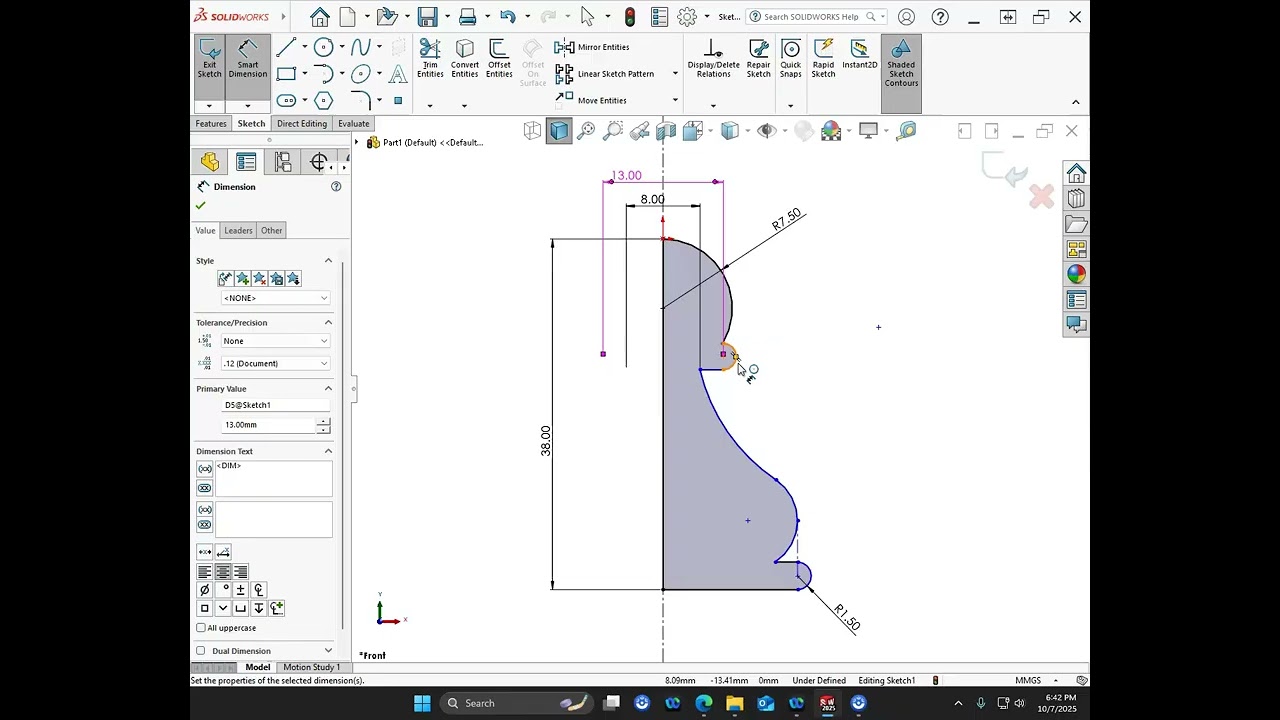Open the Design Library in task pane
Image resolution: width=1280 pixels, height=720 pixels.
coord(1076,199)
